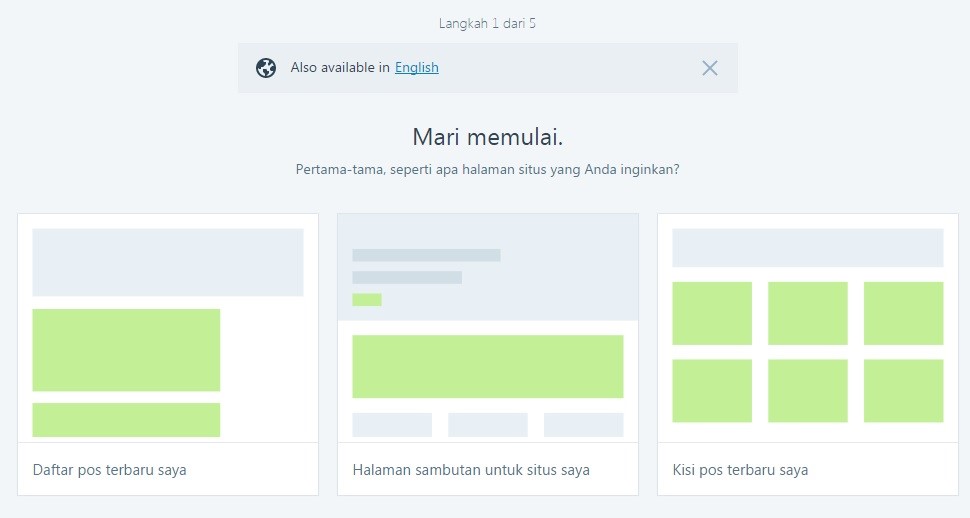Click the middle grey box under the welcome banner
The width and height of the screenshot is (970, 518).
pos(487,424)
